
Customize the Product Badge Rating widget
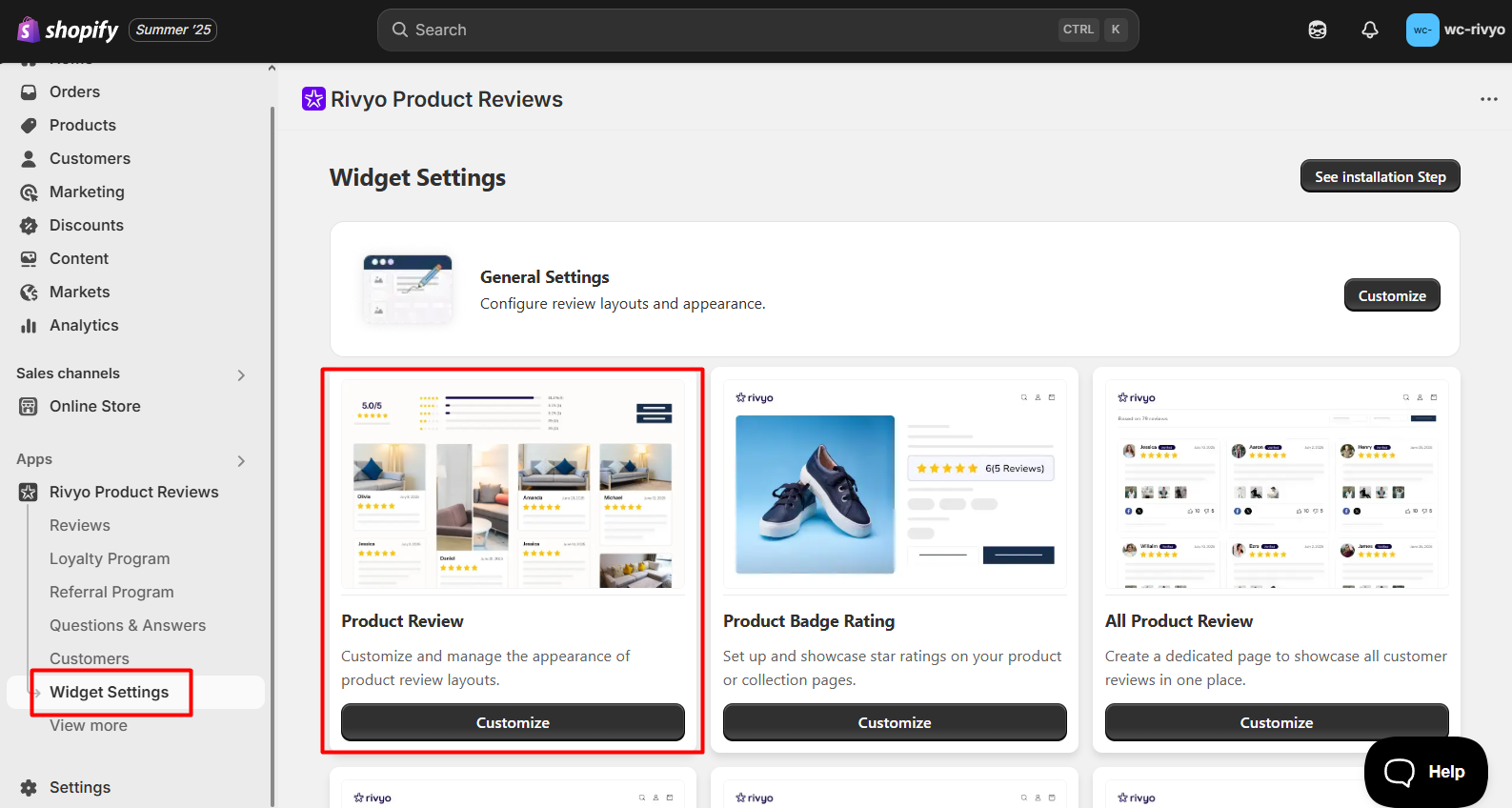coord(895,722)
